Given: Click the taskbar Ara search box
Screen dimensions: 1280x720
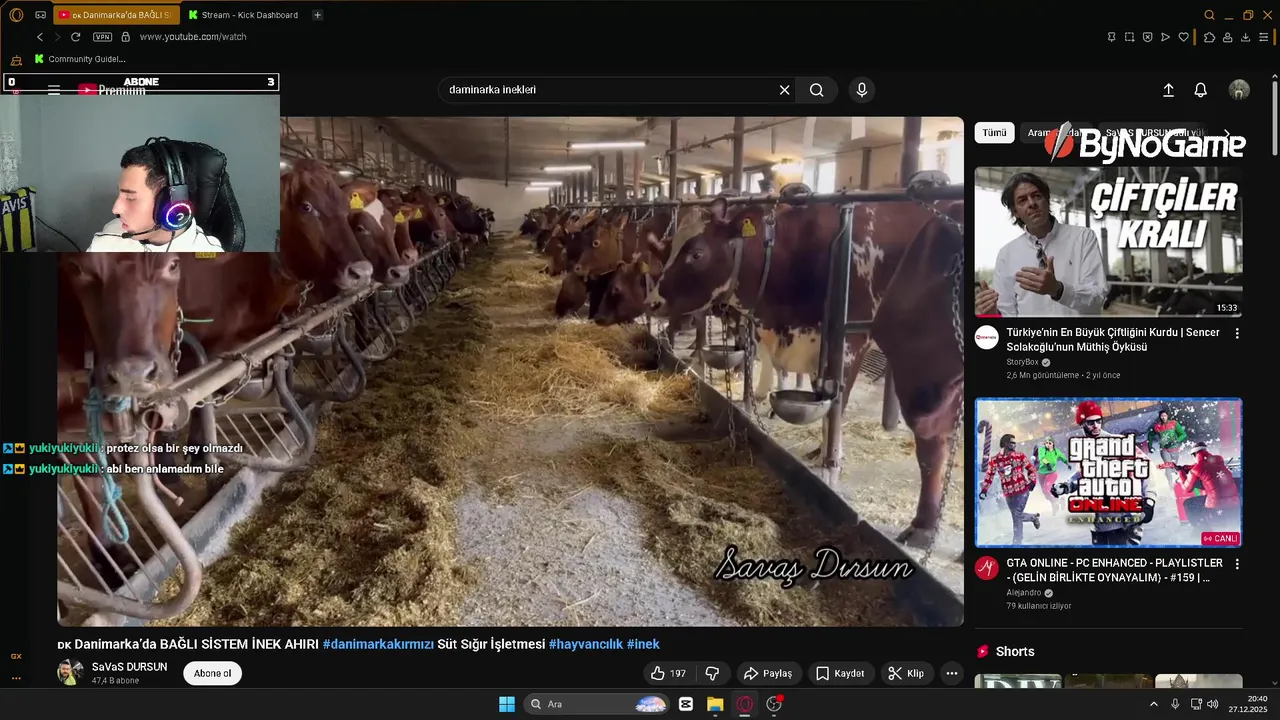Looking at the screenshot, I should click(x=598, y=704).
